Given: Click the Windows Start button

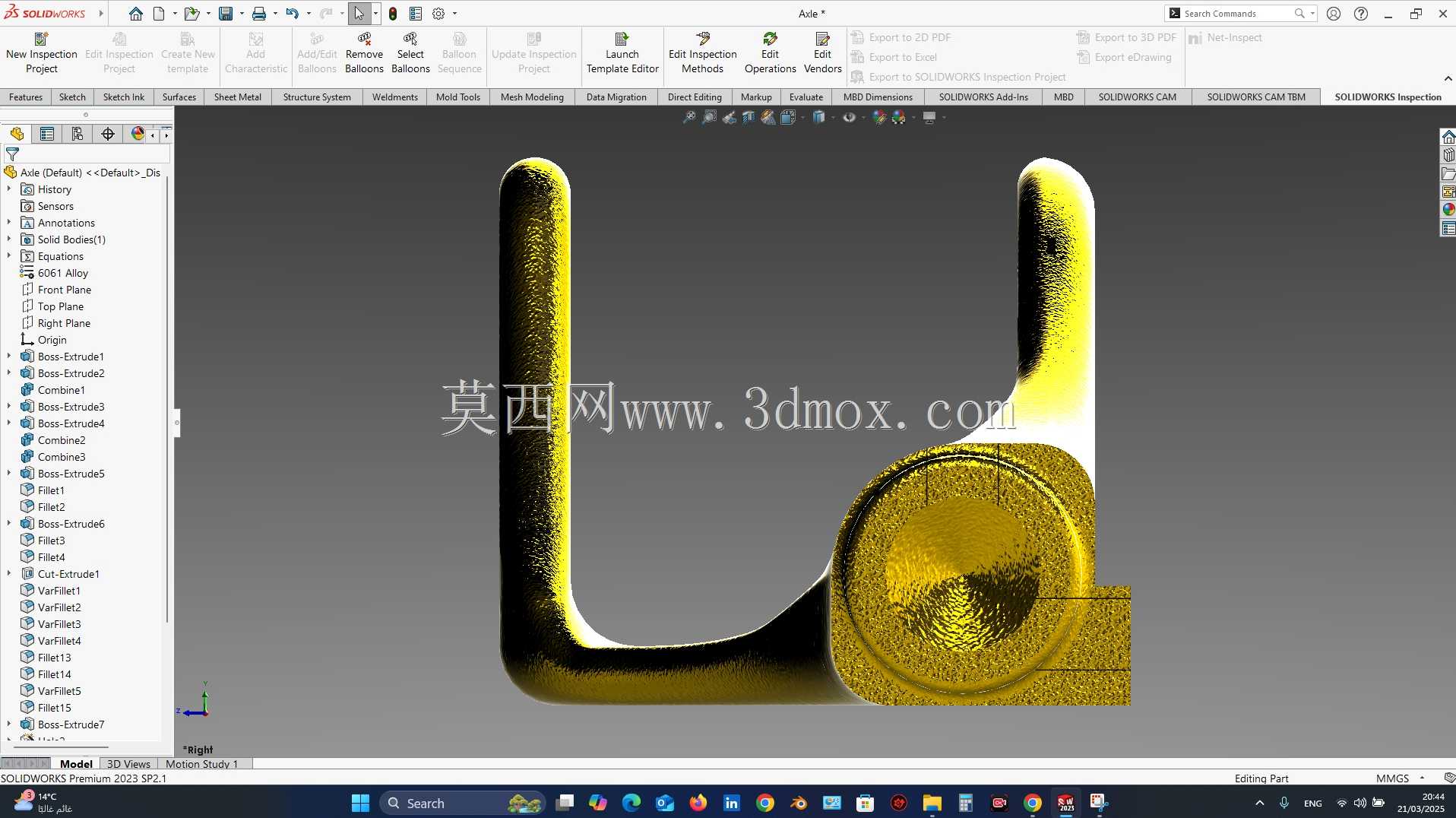Looking at the screenshot, I should click(x=360, y=803).
